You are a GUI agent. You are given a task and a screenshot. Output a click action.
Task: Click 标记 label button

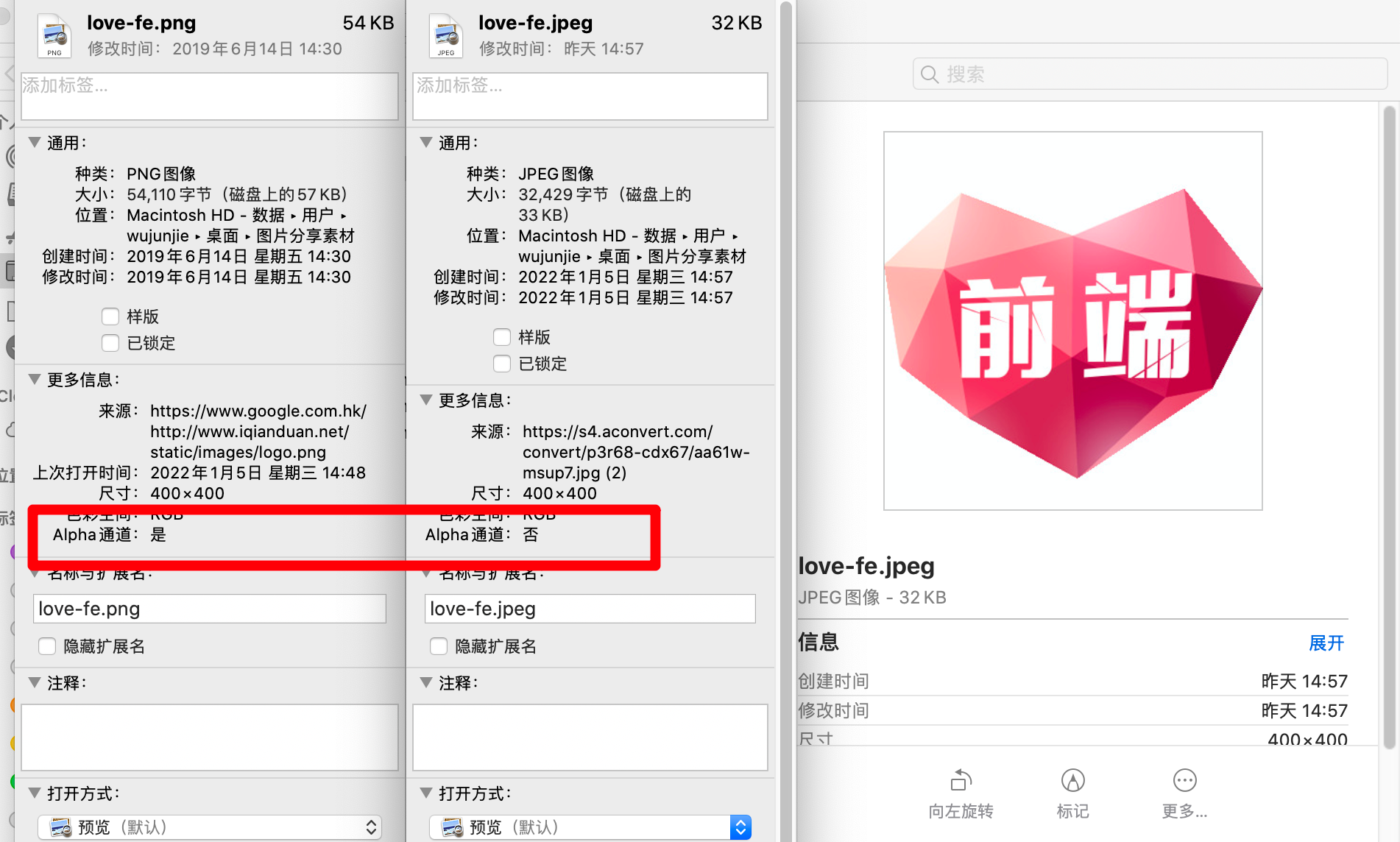(x=1073, y=811)
